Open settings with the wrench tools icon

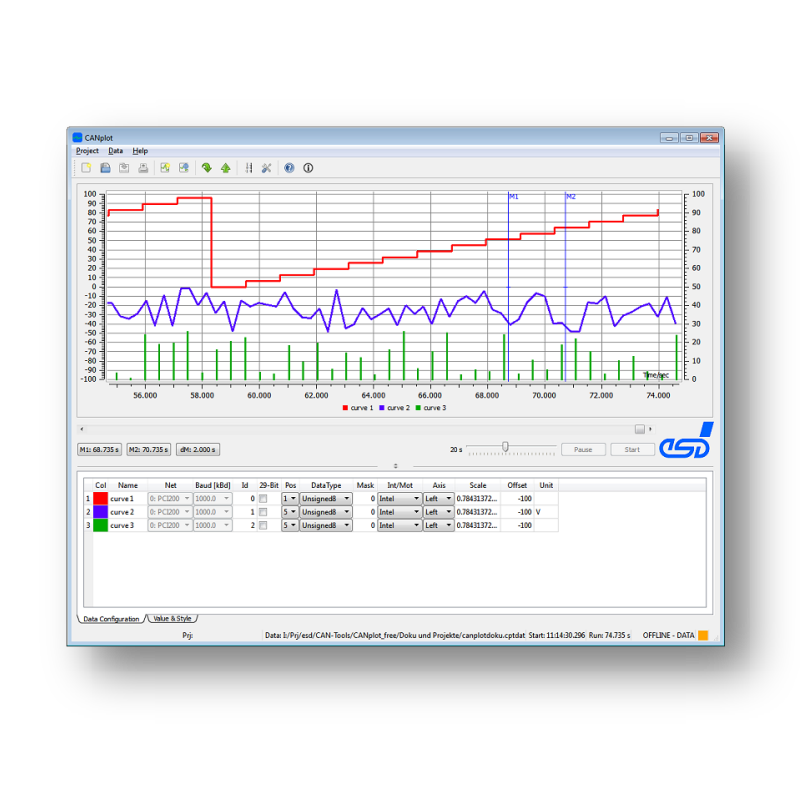267,168
